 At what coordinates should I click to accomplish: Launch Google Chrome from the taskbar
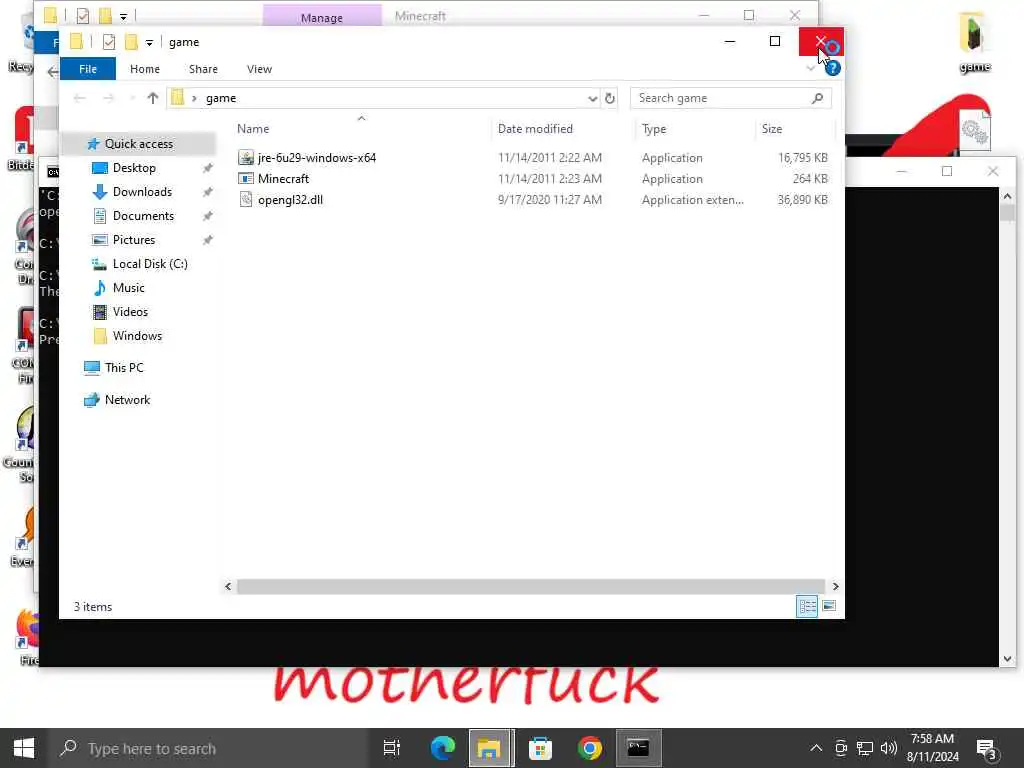(590, 748)
